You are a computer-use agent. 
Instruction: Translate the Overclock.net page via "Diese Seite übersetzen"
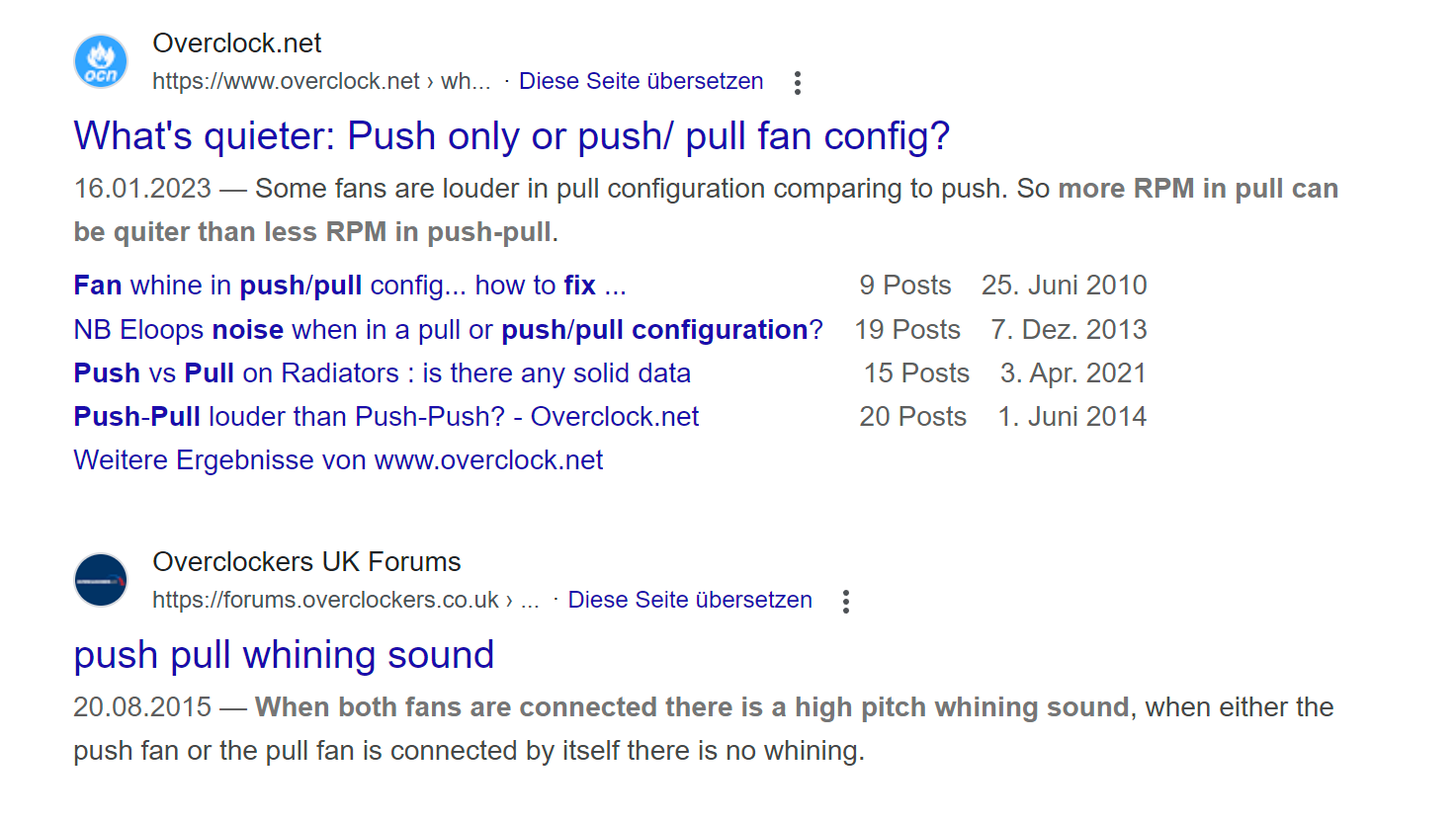641,81
